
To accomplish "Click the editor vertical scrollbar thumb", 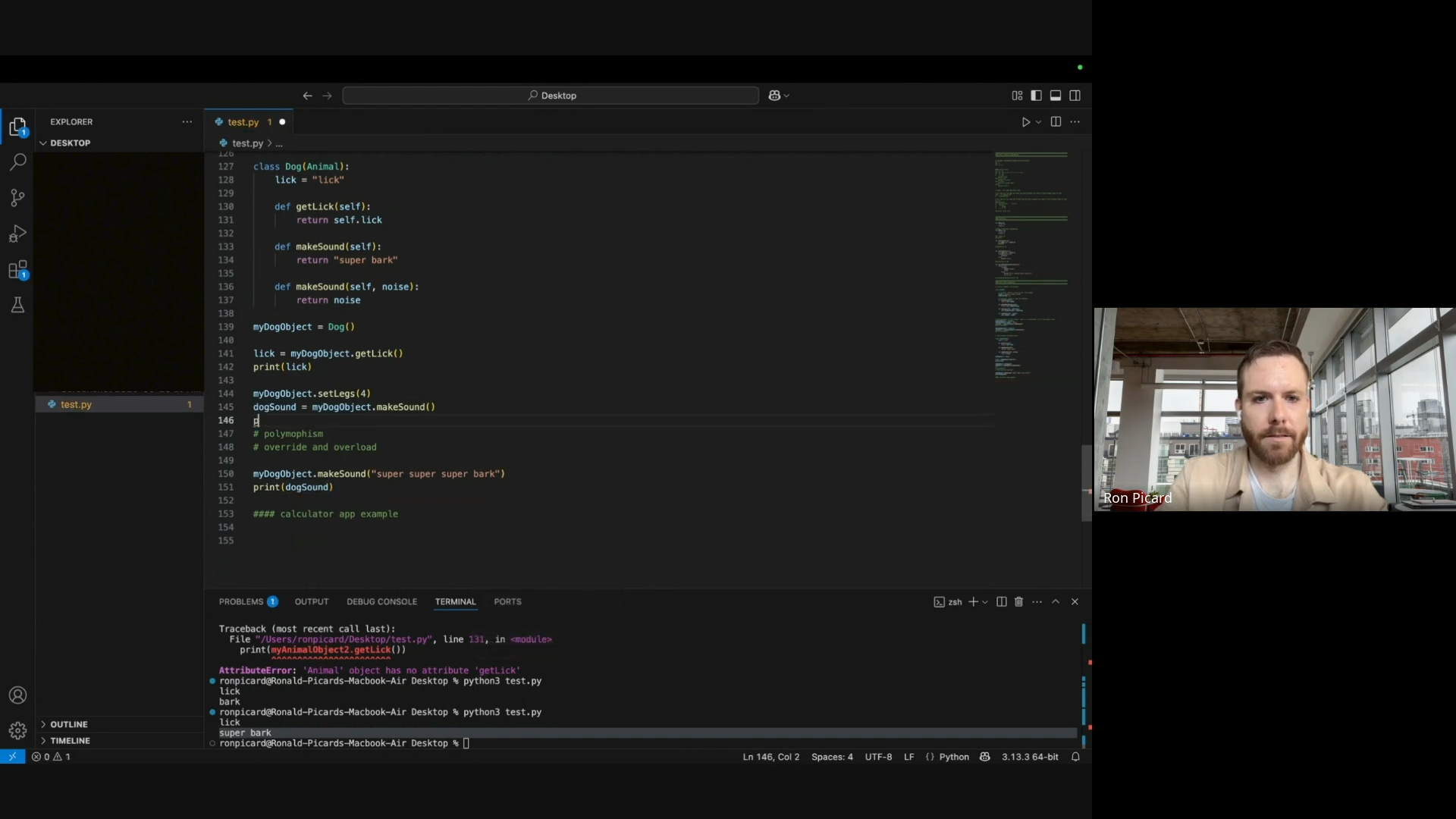I will [1086, 483].
